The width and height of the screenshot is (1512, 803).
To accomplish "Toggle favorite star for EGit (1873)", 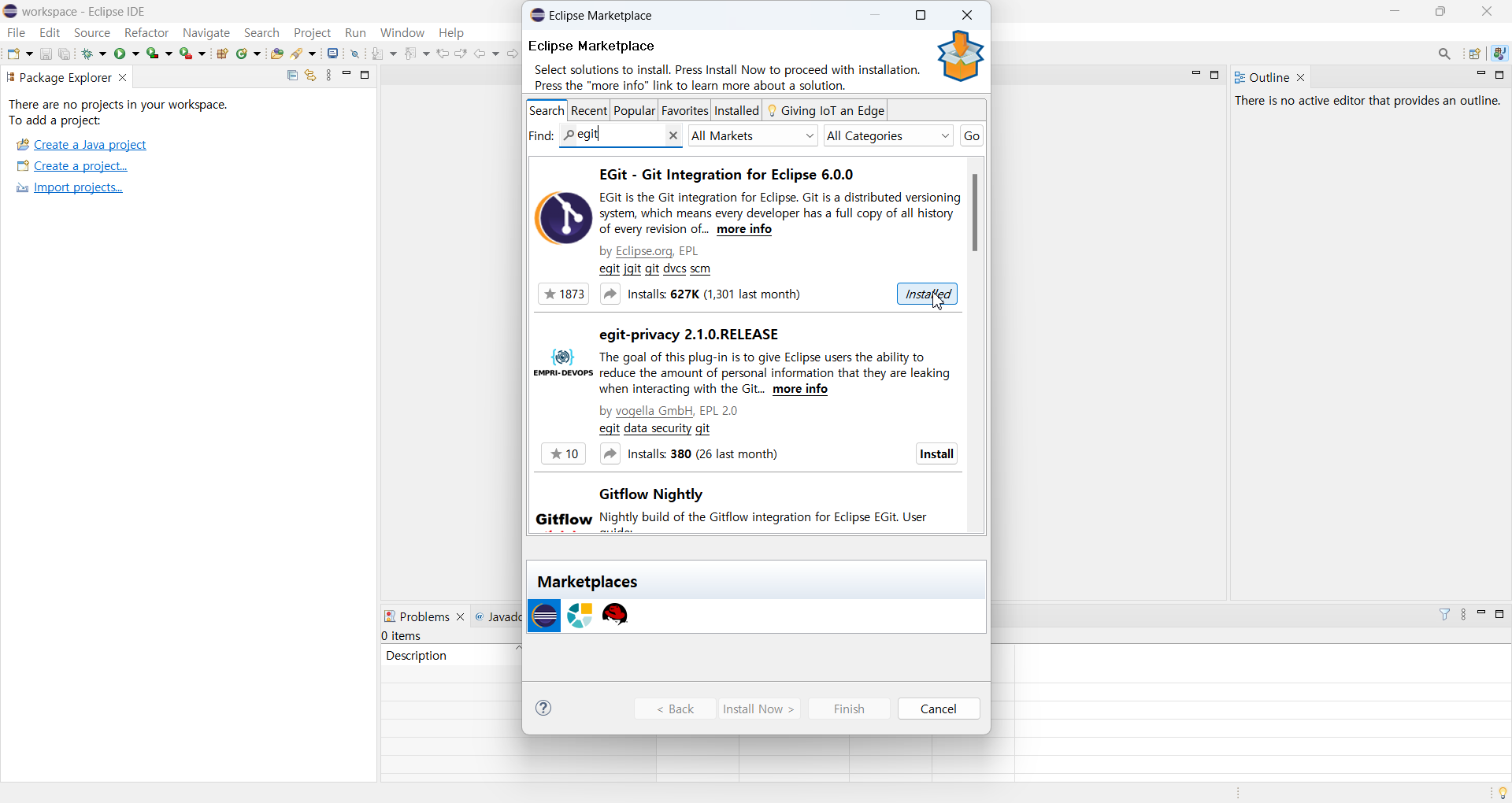I will pyautogui.click(x=564, y=294).
